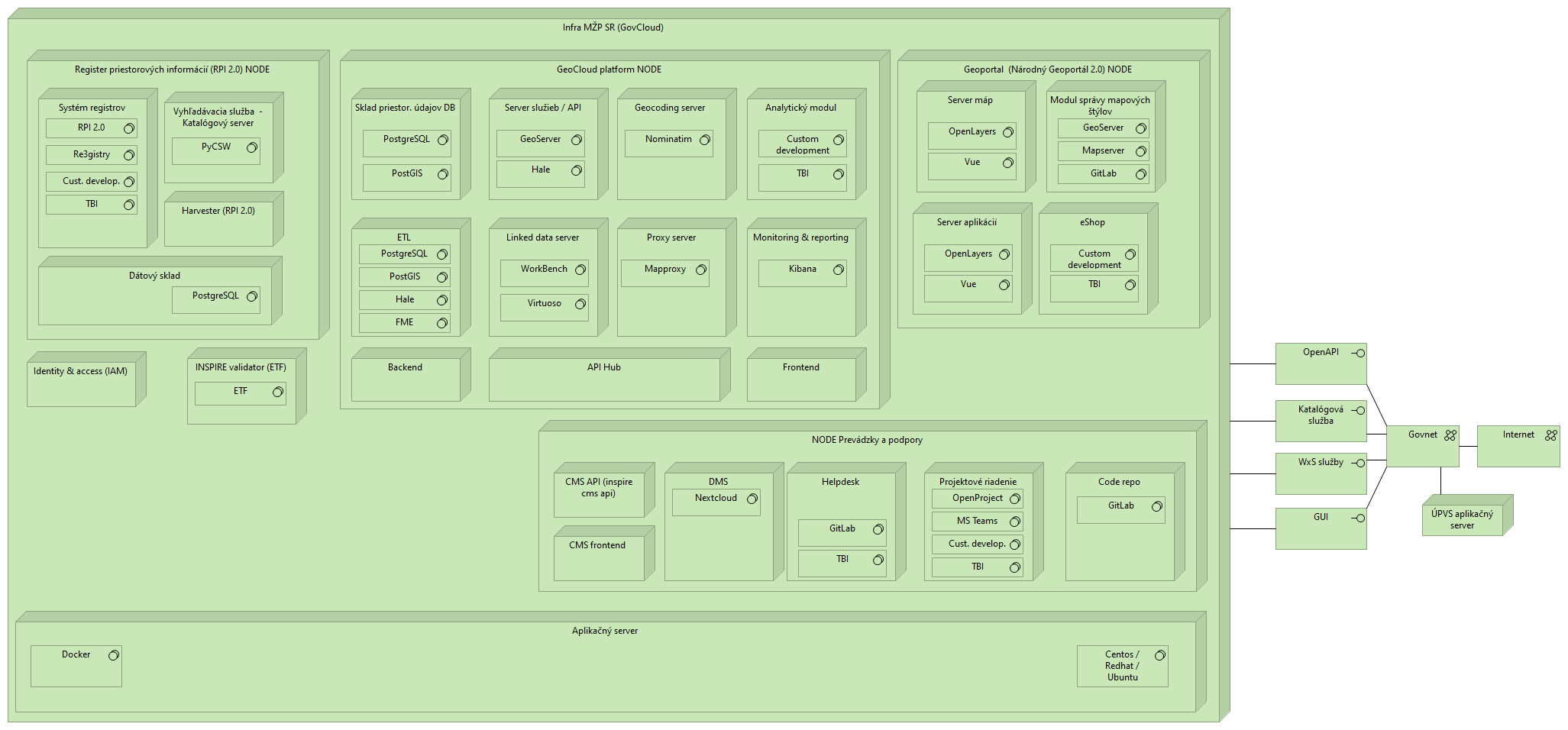Click the DMS node label

point(718,482)
